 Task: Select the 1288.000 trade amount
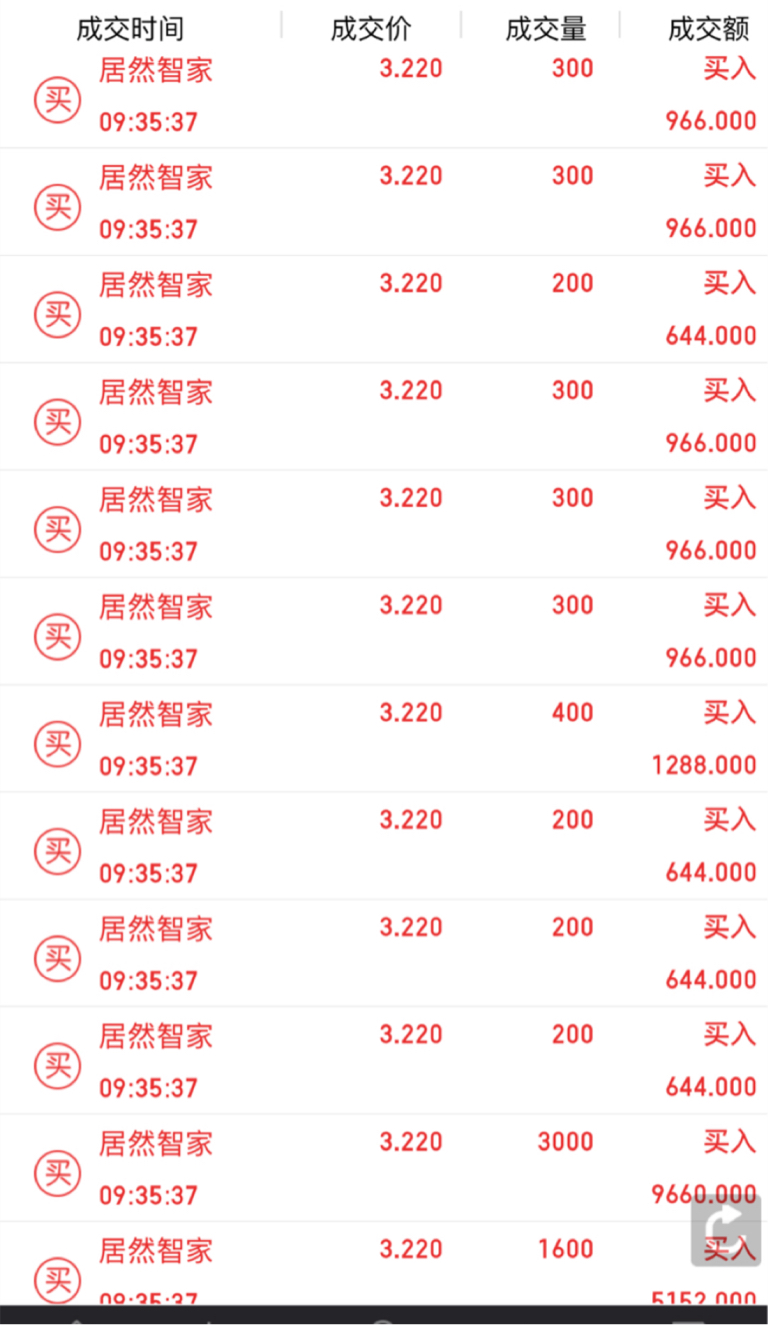[704, 766]
